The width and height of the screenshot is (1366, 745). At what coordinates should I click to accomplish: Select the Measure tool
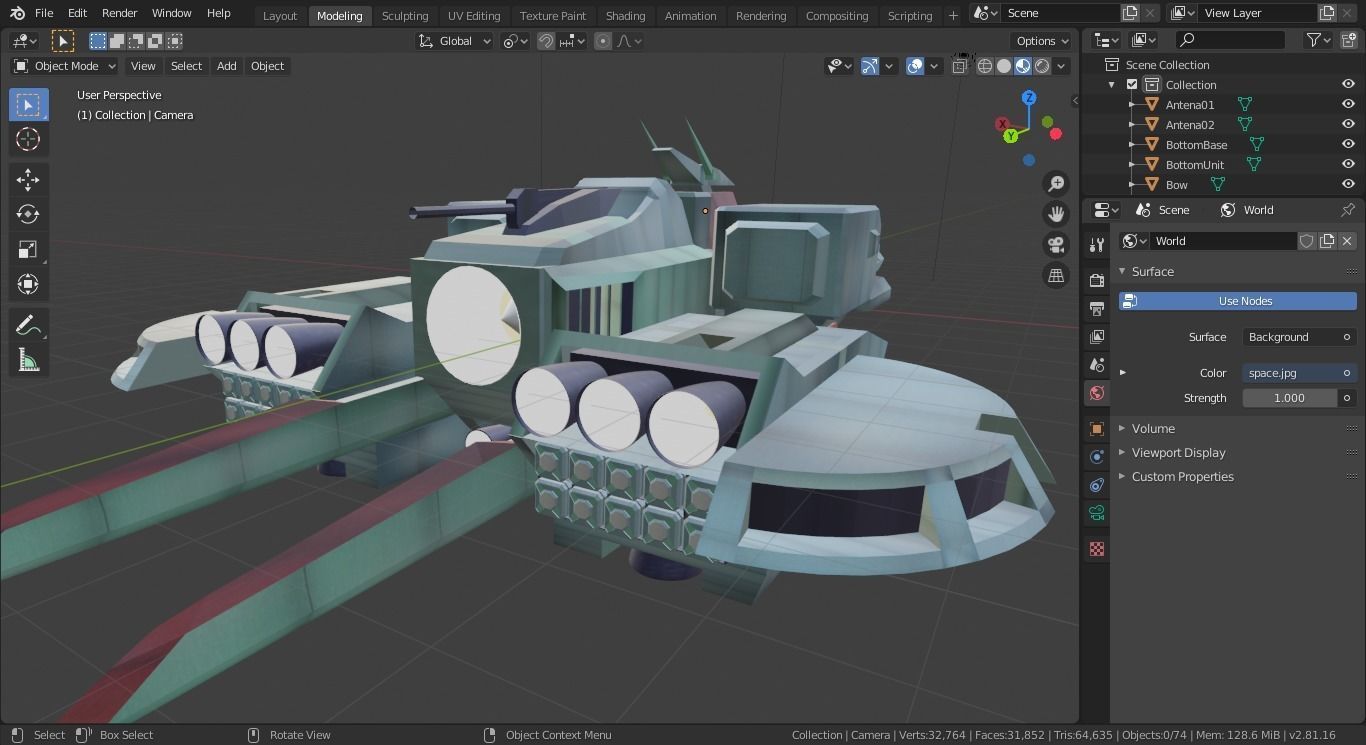[x=28, y=359]
